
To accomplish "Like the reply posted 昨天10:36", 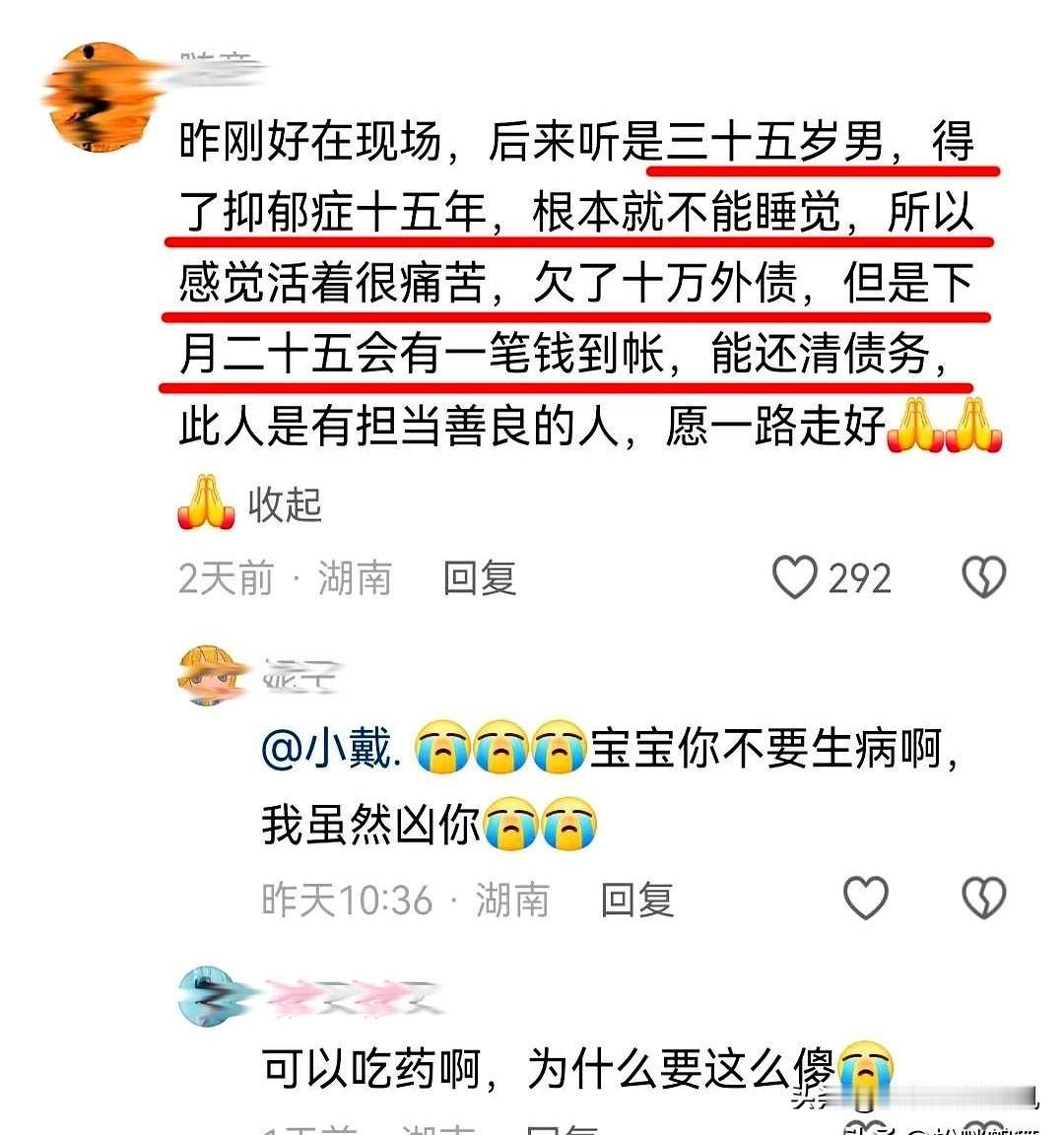I will [x=866, y=899].
